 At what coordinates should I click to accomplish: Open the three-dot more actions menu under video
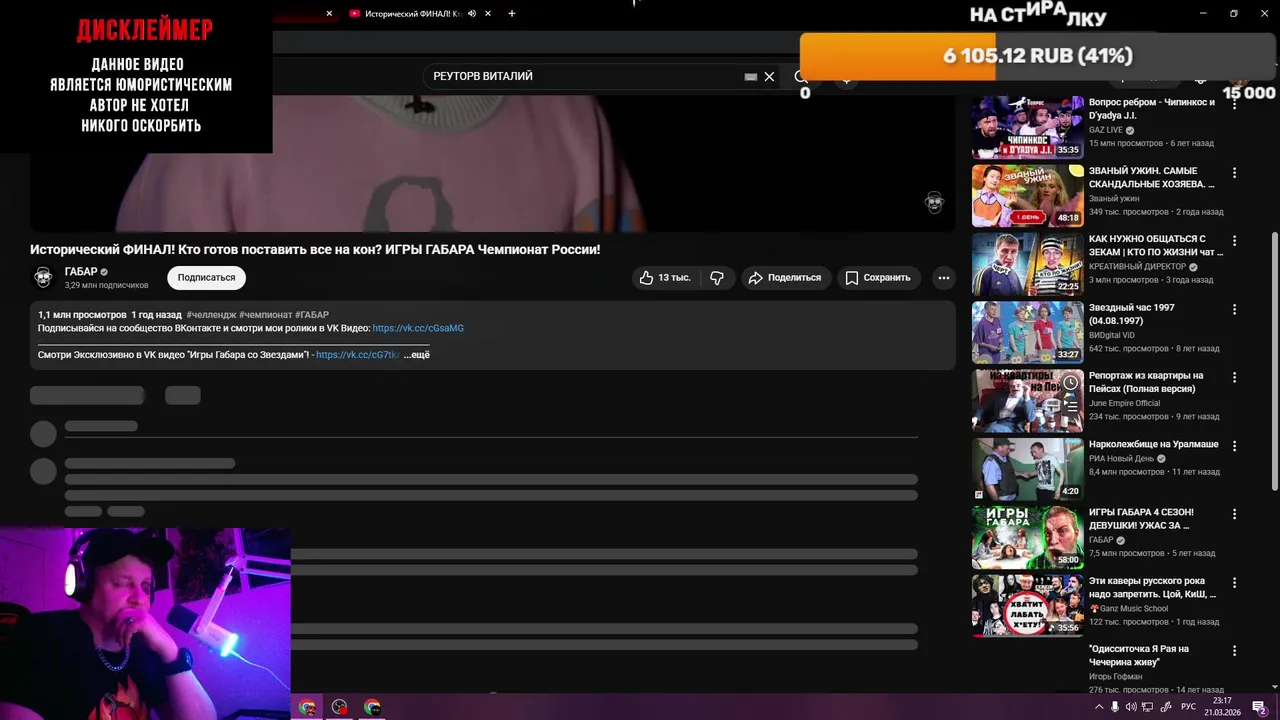(943, 278)
